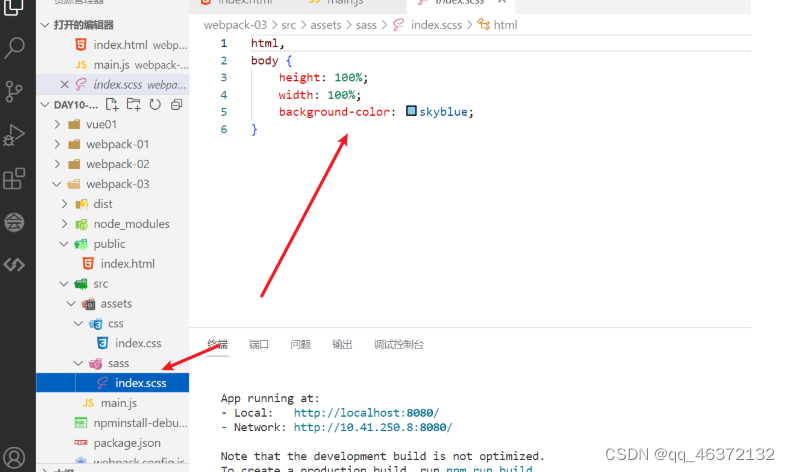This screenshot has height=472, width=790.
Task: Switch to the 终端 panel tab
Action: tap(217, 345)
